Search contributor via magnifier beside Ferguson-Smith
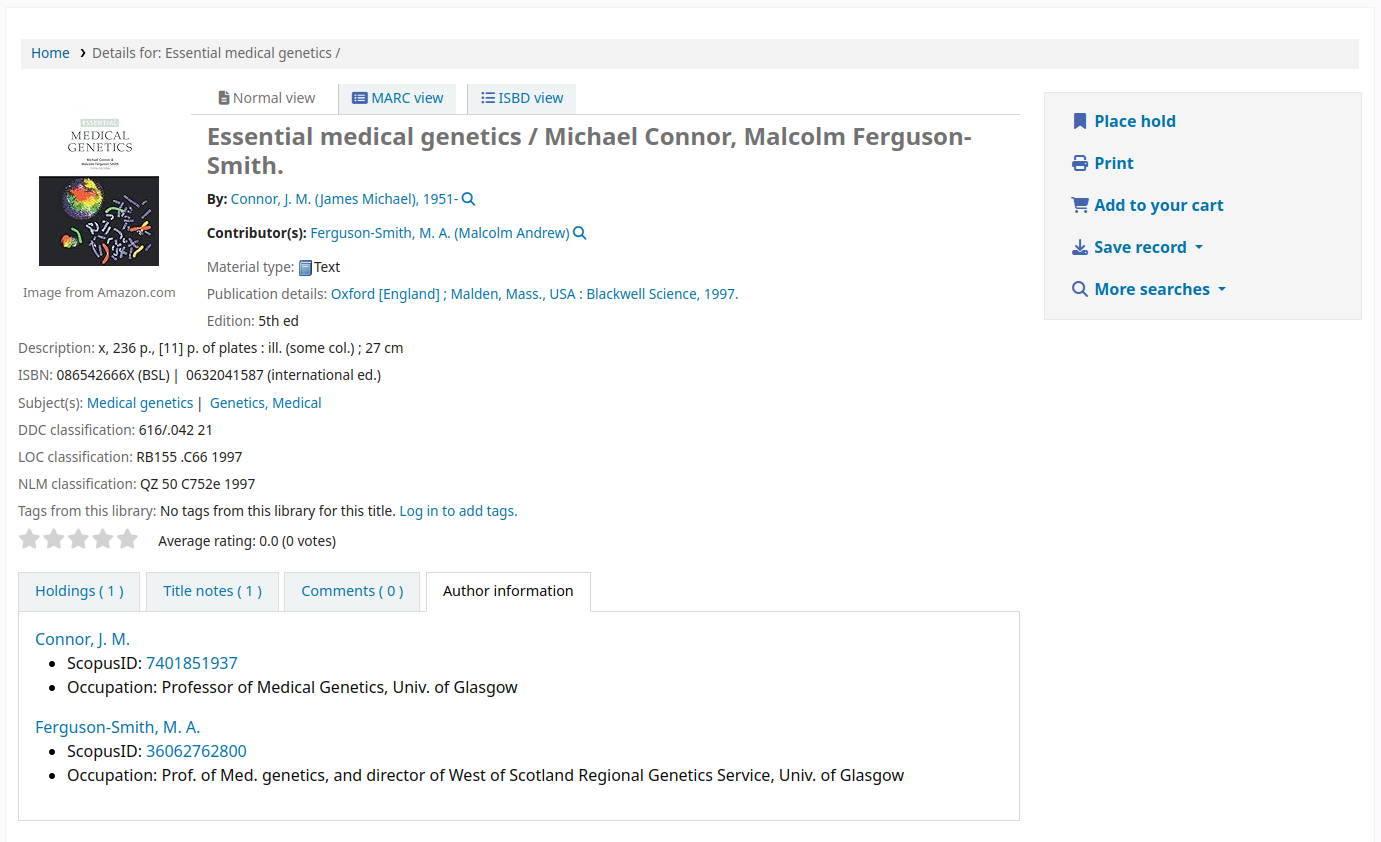Image resolution: width=1381 pixels, height=842 pixels. 579,232
